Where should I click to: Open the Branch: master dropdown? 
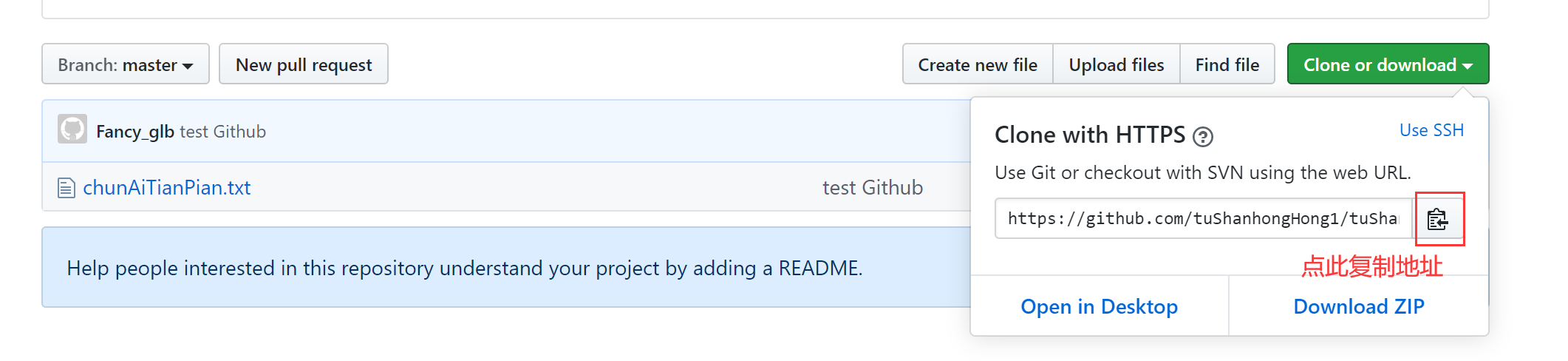coord(125,65)
